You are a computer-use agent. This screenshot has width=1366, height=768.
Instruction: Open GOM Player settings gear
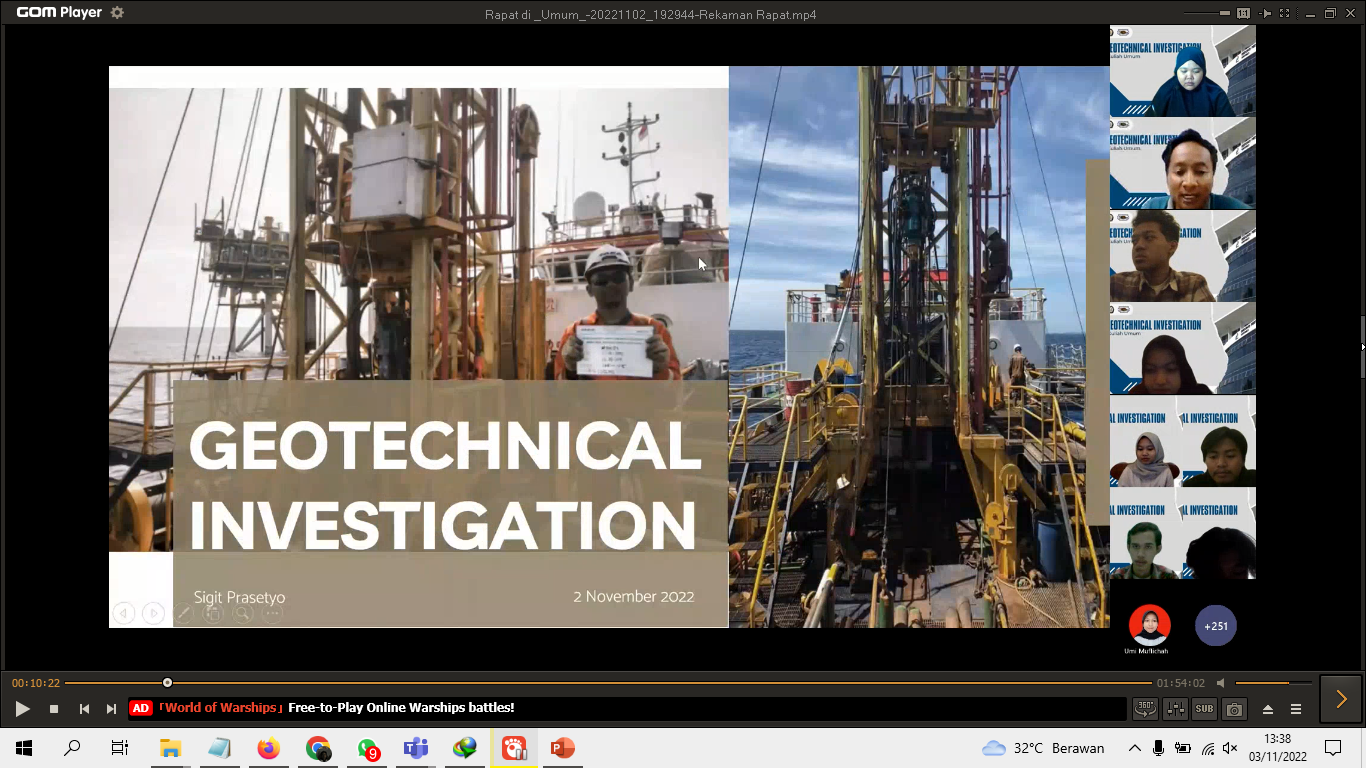(x=117, y=13)
